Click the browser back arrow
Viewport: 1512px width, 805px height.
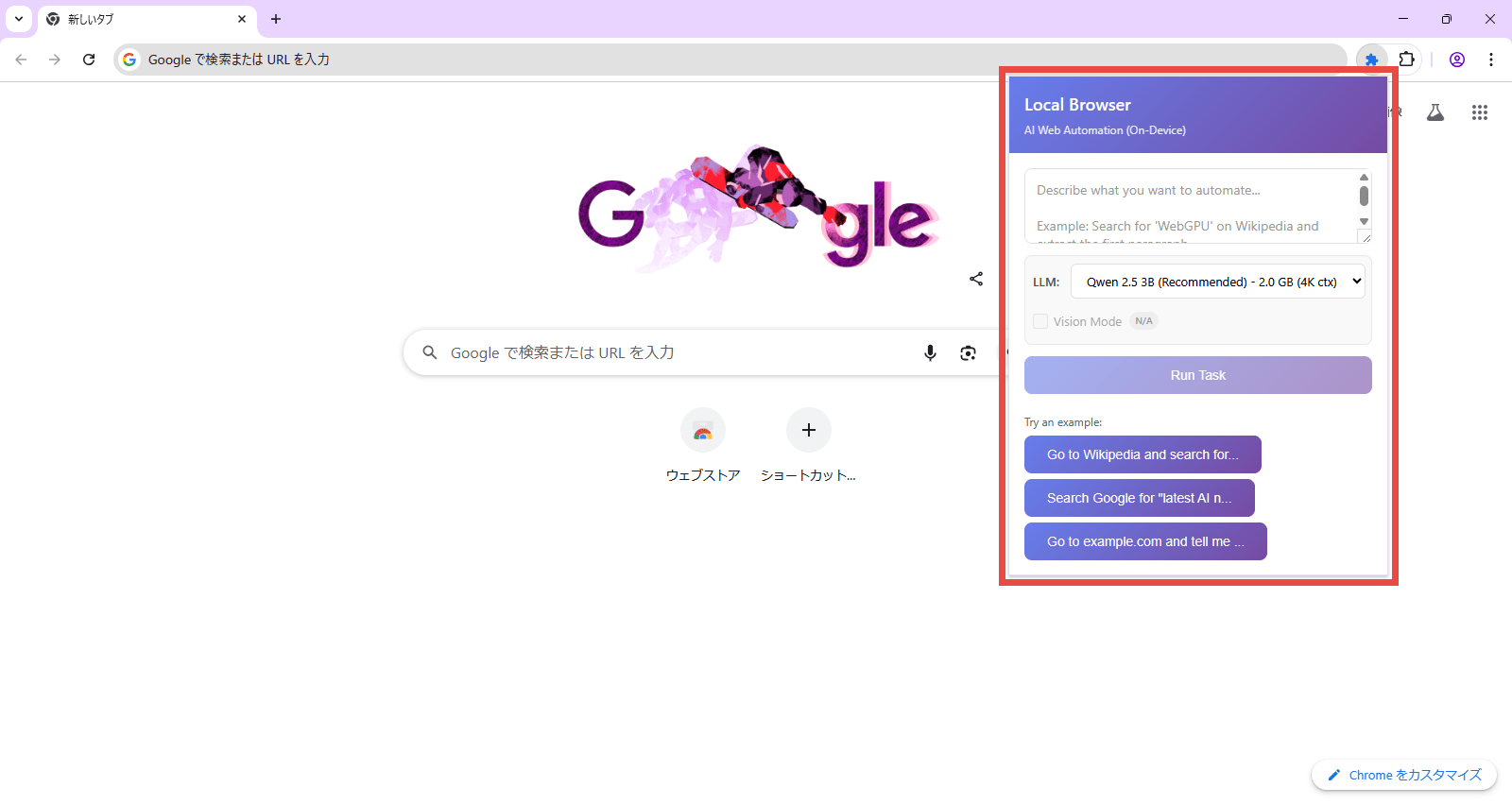pos(21,60)
